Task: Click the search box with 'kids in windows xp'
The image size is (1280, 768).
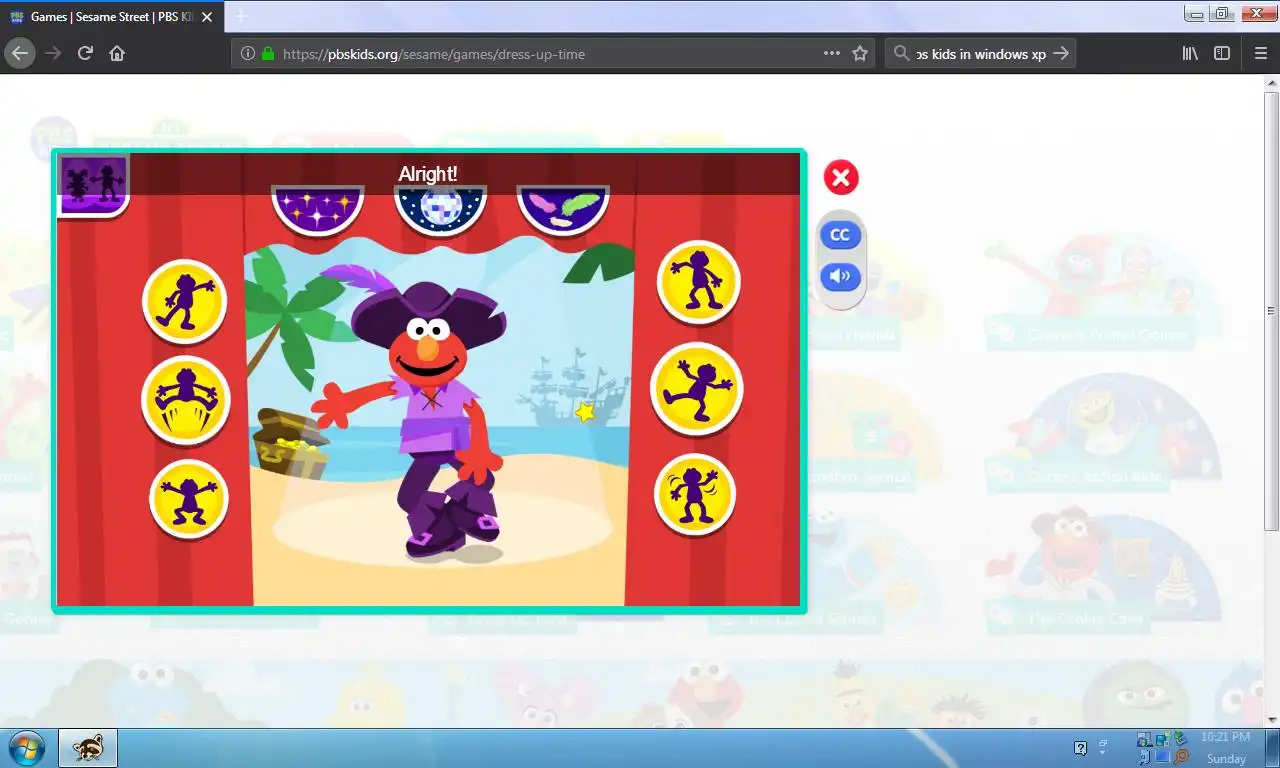Action: (x=980, y=54)
